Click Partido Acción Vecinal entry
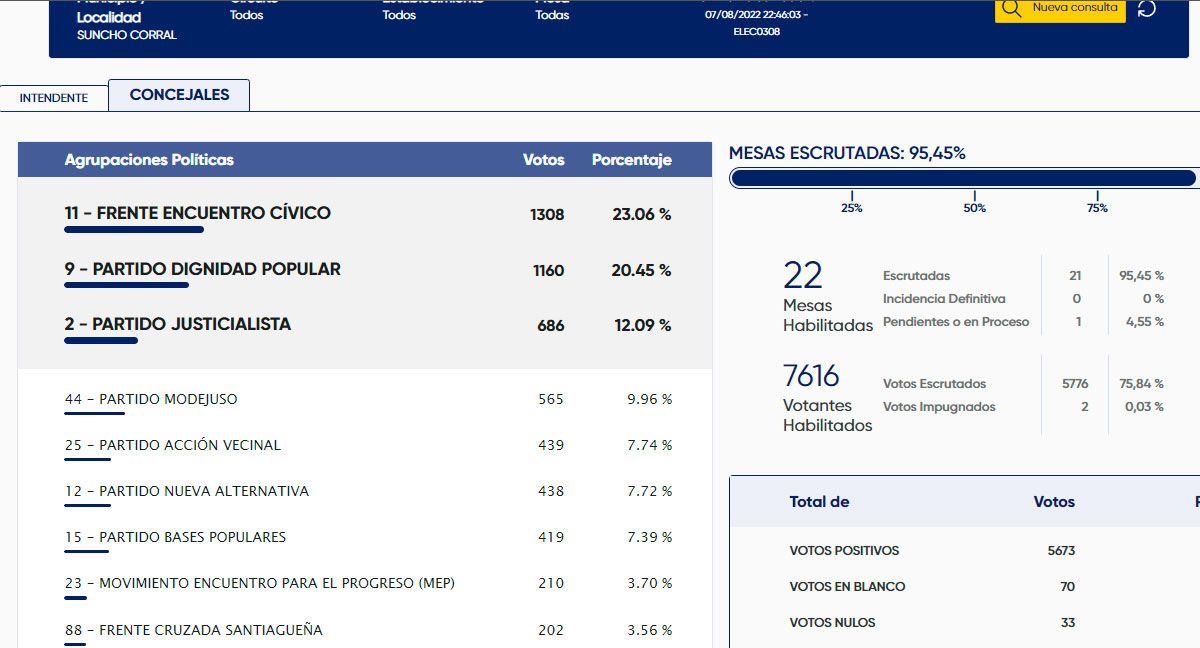The image size is (1200, 648). click(x=172, y=445)
